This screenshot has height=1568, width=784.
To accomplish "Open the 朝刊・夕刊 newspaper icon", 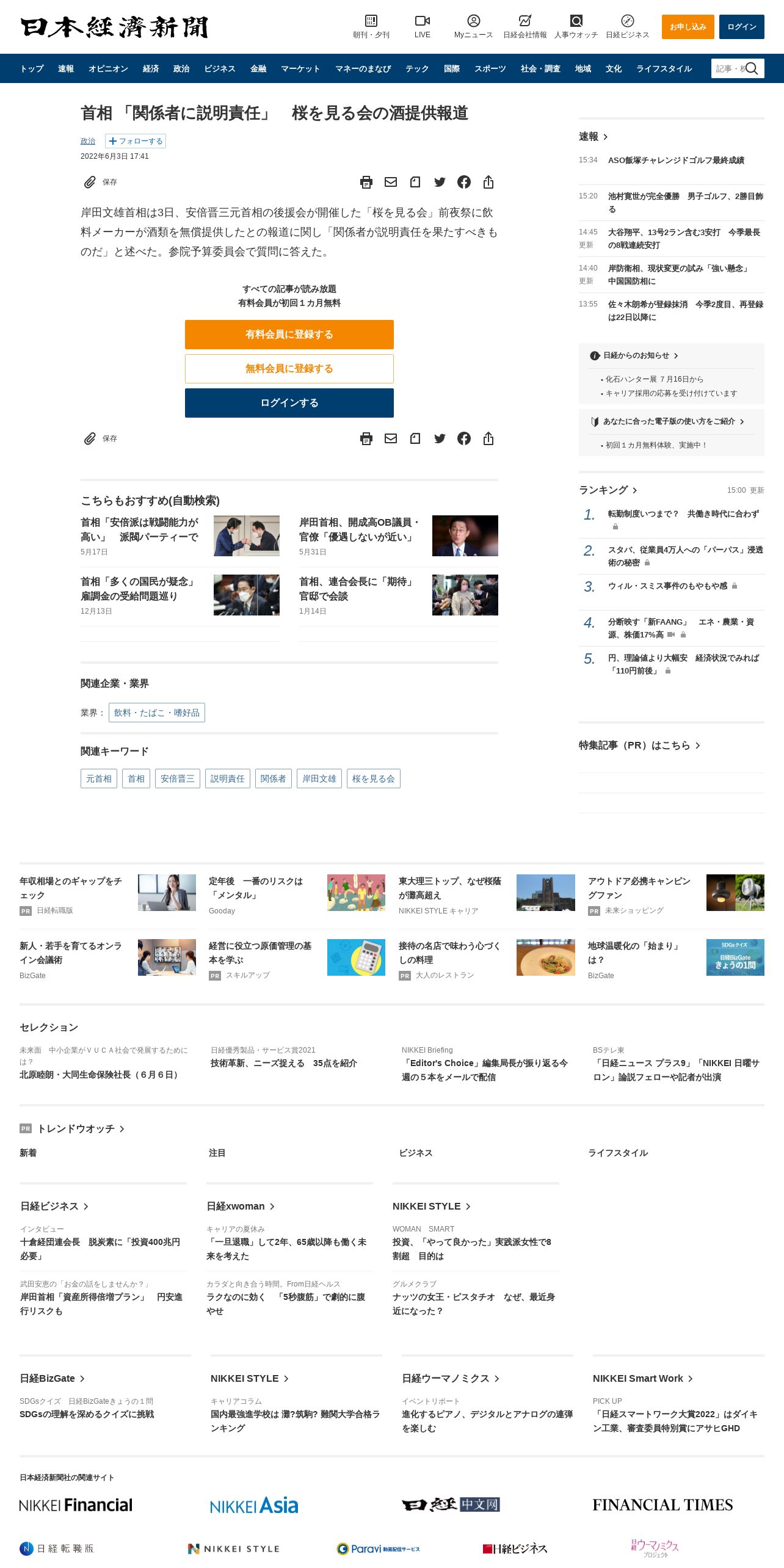I will pos(371,21).
